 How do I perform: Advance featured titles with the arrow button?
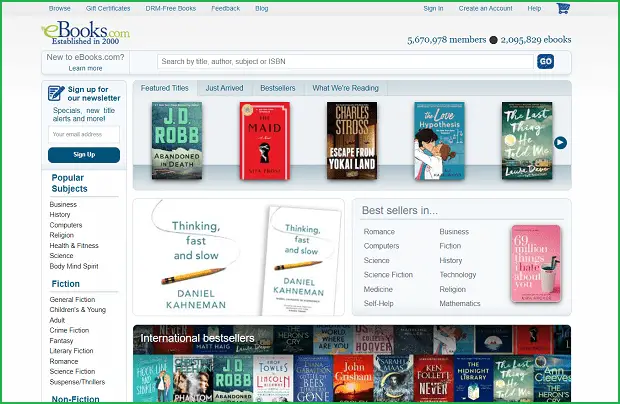[560, 143]
